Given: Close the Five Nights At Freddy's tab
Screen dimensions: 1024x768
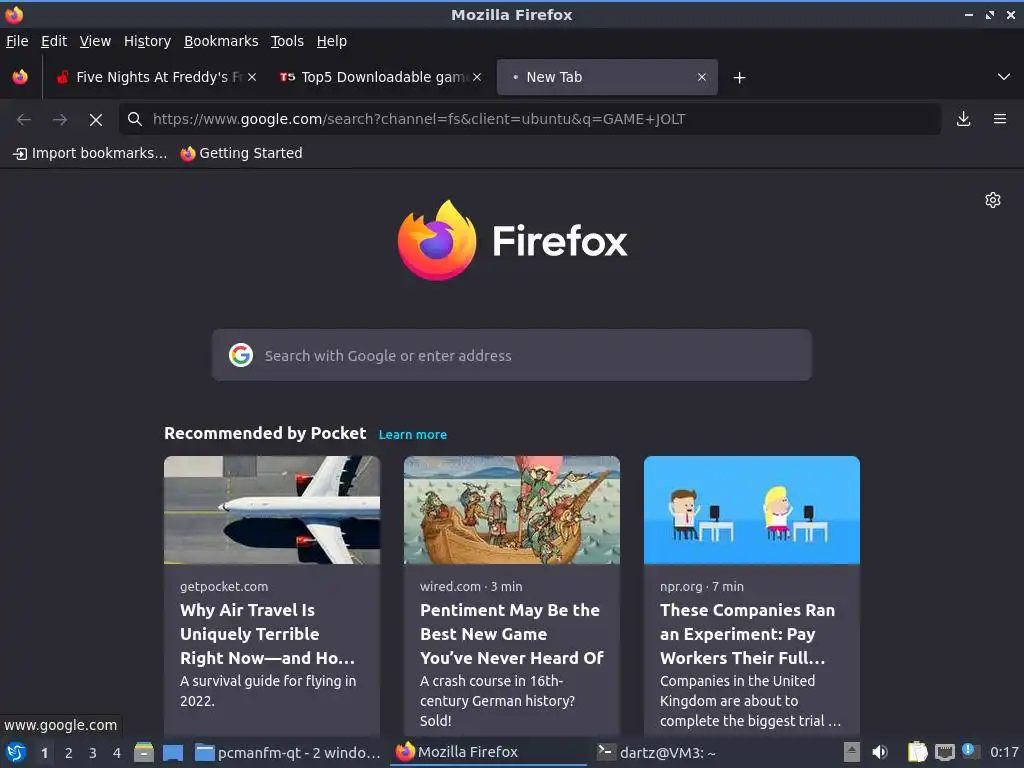Looking at the screenshot, I should pos(252,77).
